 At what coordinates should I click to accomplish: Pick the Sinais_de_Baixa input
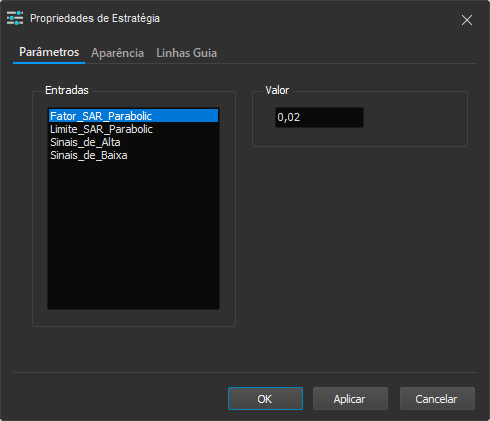pos(133,155)
